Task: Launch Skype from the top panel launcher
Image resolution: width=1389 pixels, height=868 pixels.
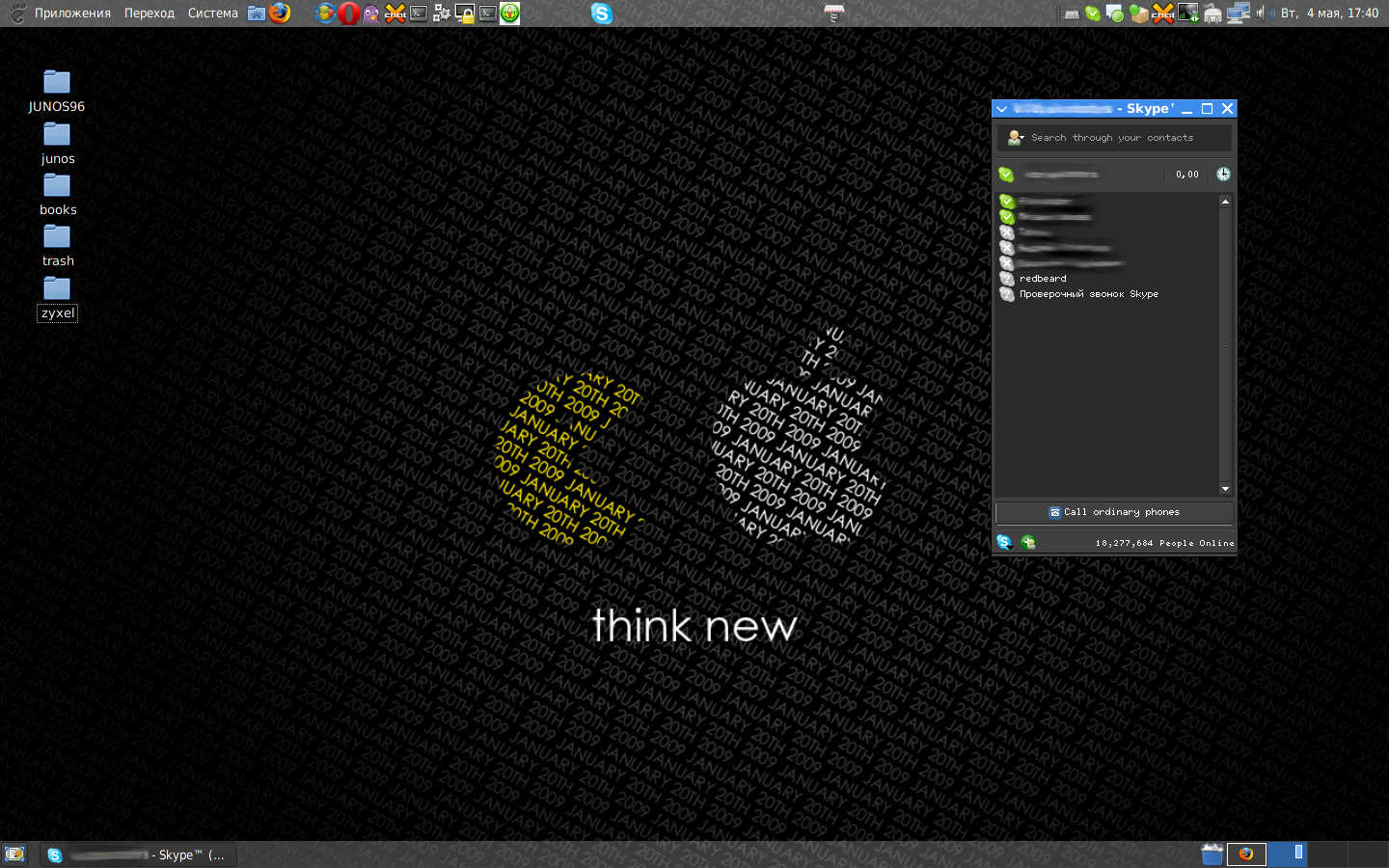Action: pos(602,13)
